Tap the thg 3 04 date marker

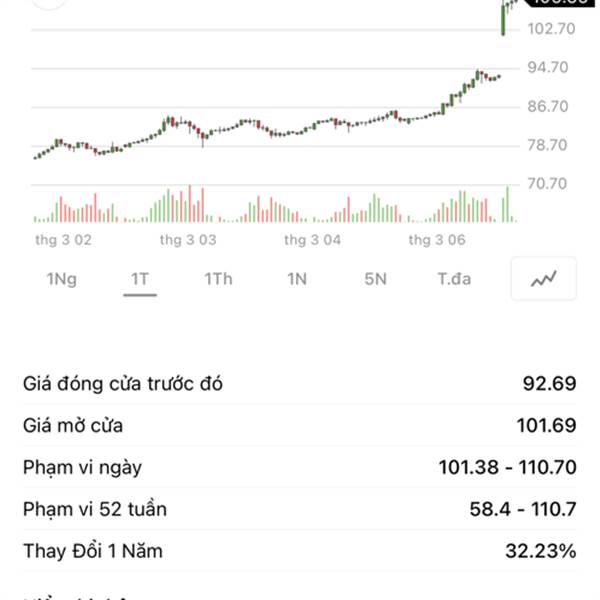(x=313, y=240)
